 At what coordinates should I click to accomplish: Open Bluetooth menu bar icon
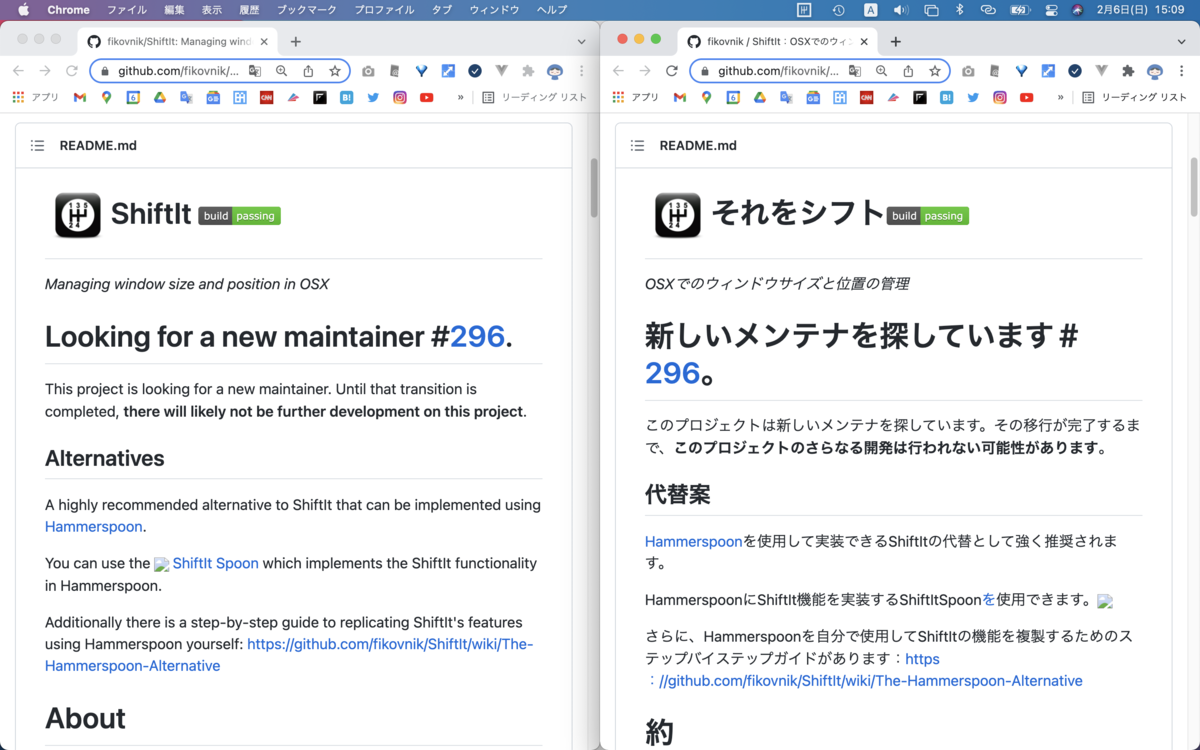pos(959,10)
